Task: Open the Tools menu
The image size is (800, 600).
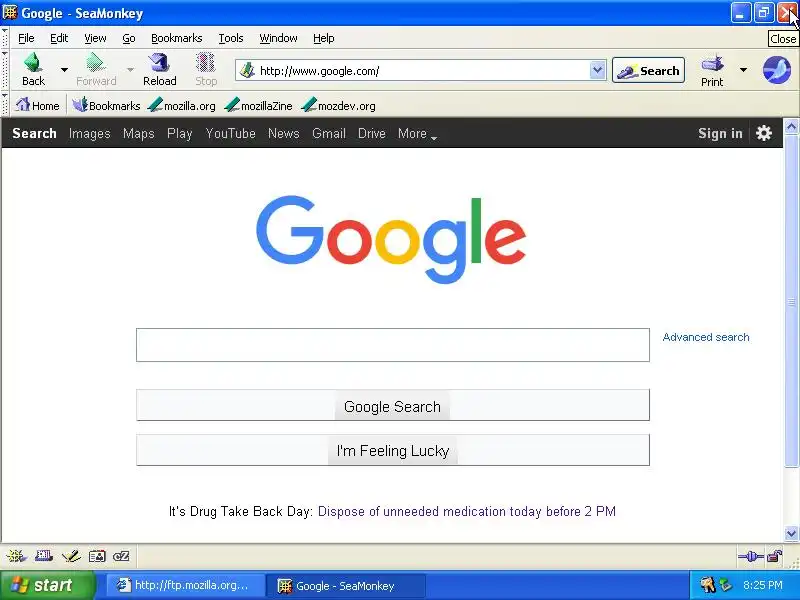Action: (231, 38)
